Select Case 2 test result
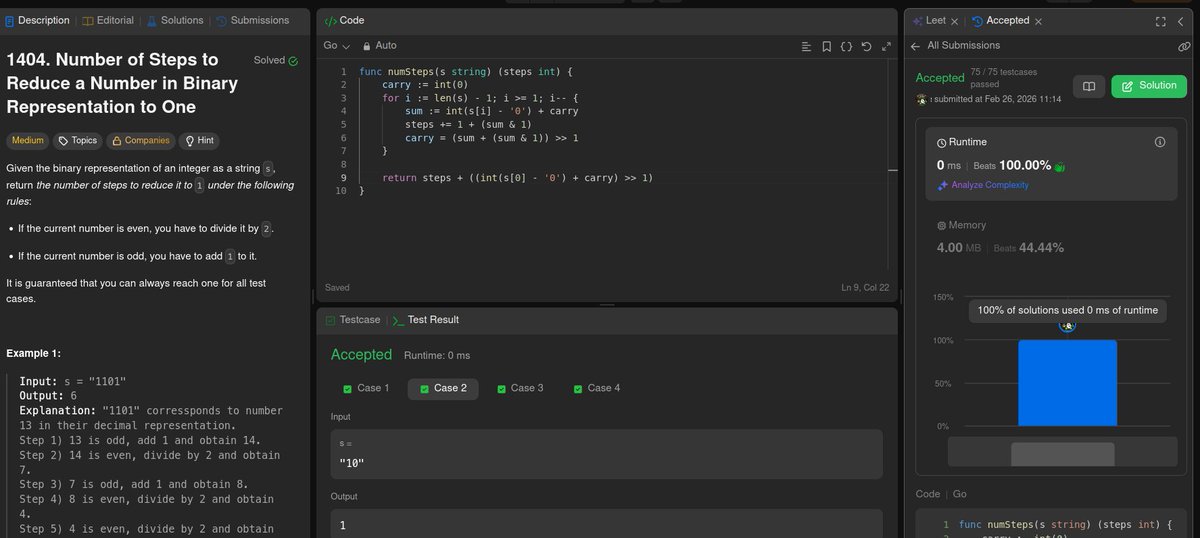 [443, 388]
